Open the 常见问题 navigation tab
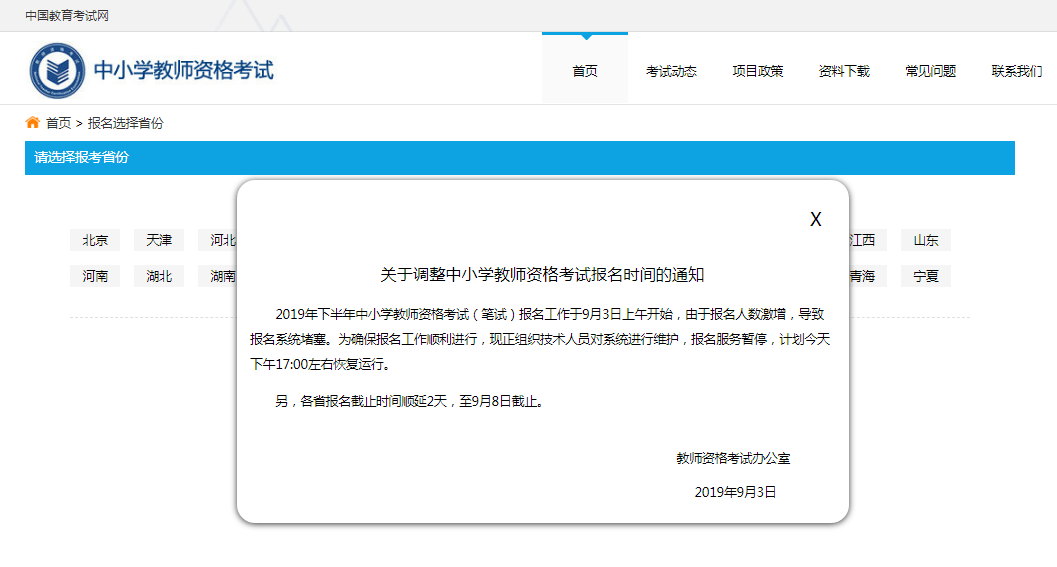The height and width of the screenshot is (567, 1057). pos(930,71)
